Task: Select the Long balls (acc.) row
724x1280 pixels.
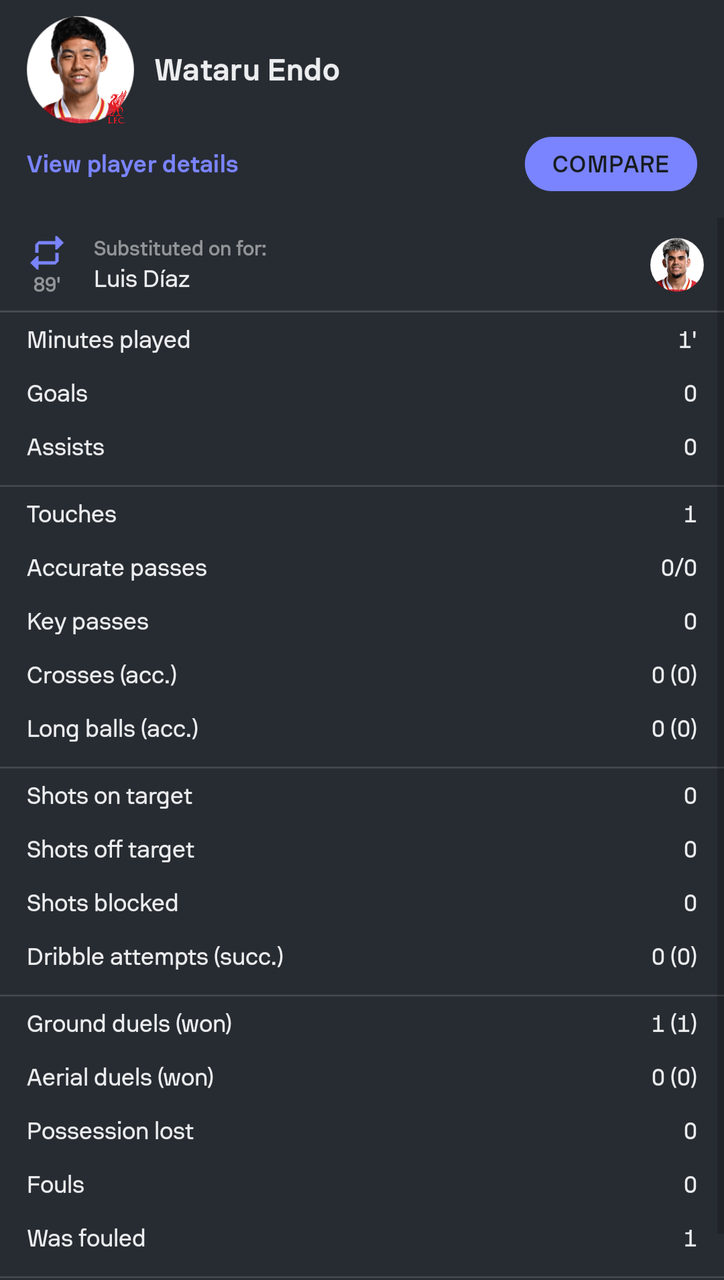Action: coord(361,729)
